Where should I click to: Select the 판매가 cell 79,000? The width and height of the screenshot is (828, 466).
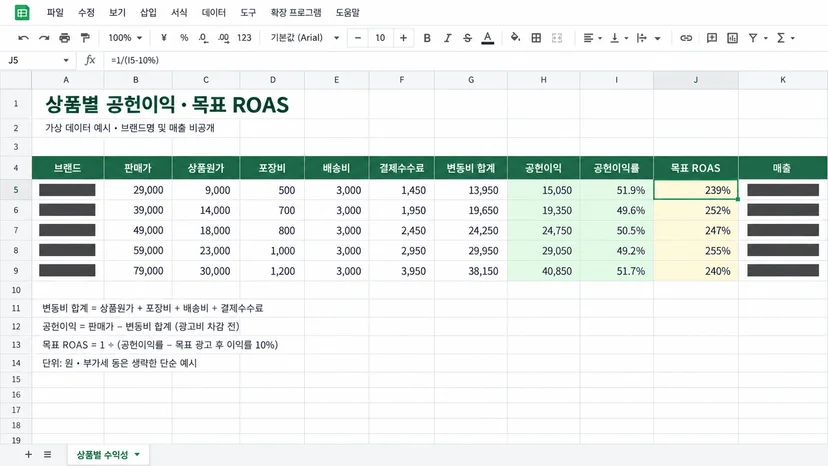[138, 271]
